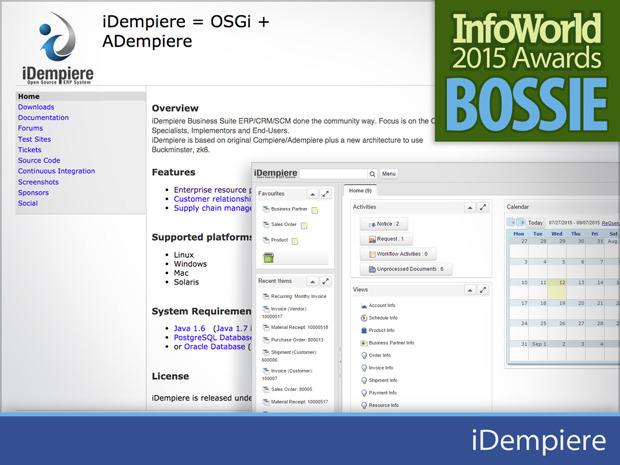
Task: Open the Menu button in iDempiere toolbar
Action: [388, 174]
